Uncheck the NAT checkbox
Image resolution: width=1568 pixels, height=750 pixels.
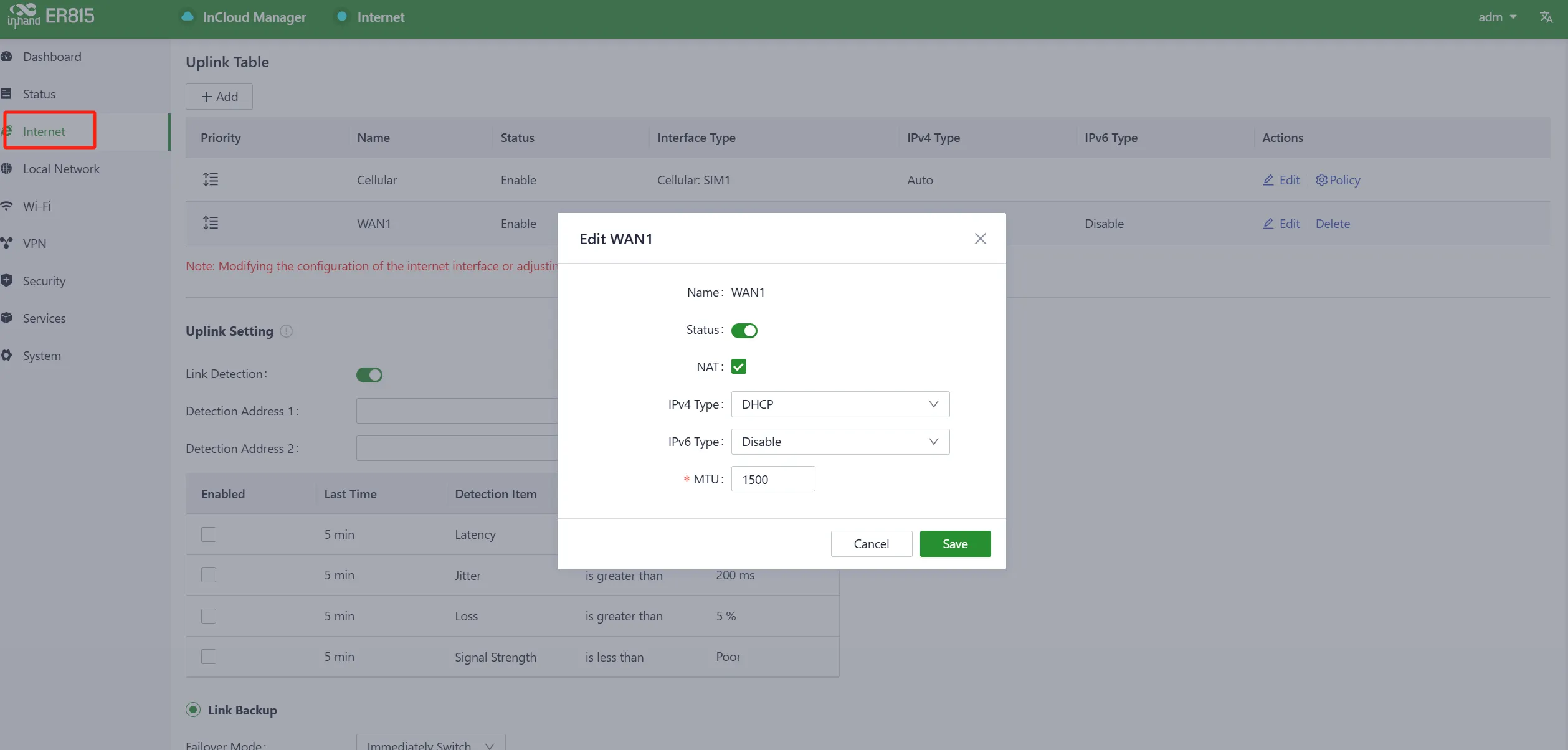coord(738,367)
